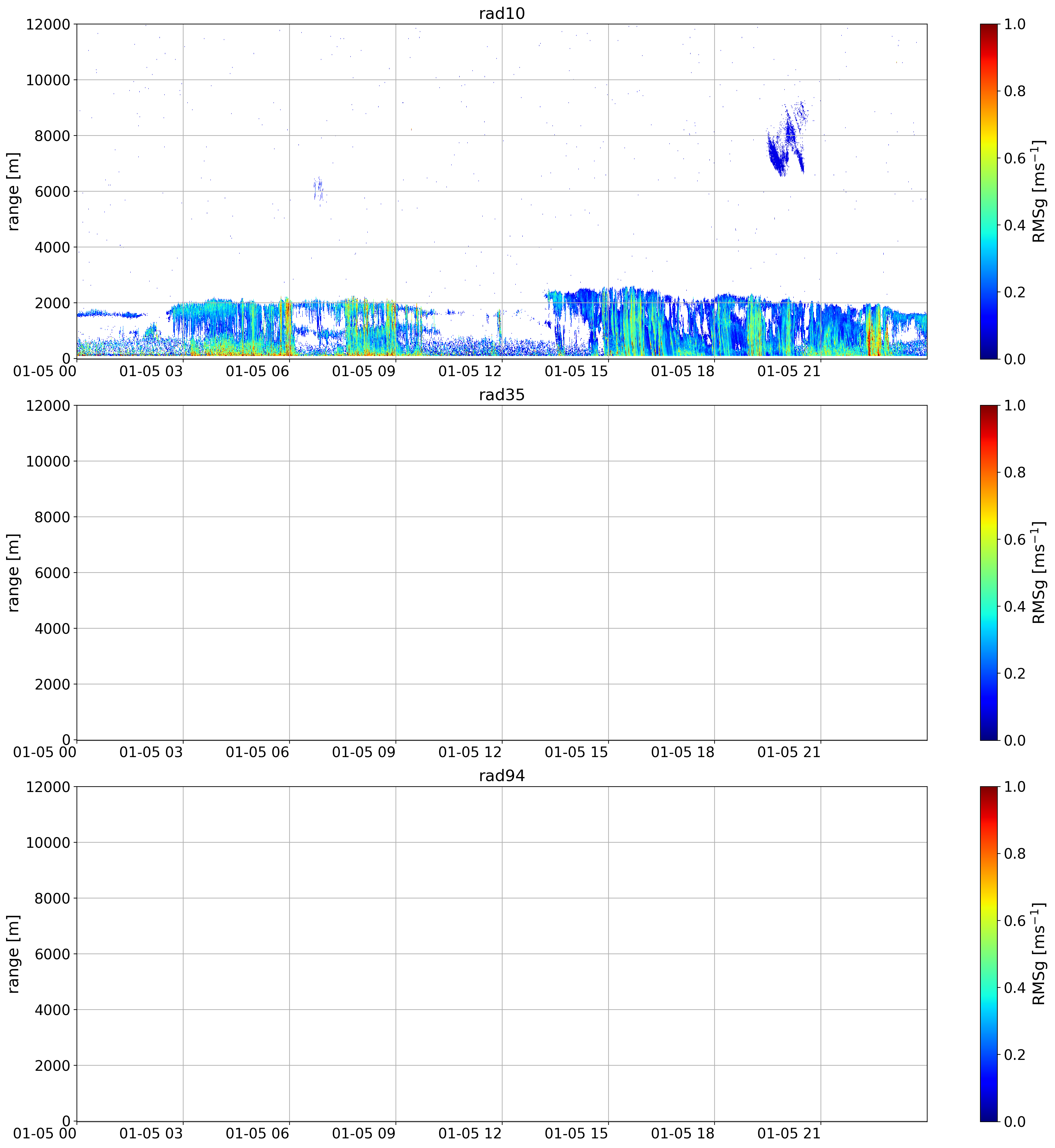Click the '01-05 09' x-tick under rad10
Image resolution: width=1055 pixels, height=1148 pixels.
point(364,371)
